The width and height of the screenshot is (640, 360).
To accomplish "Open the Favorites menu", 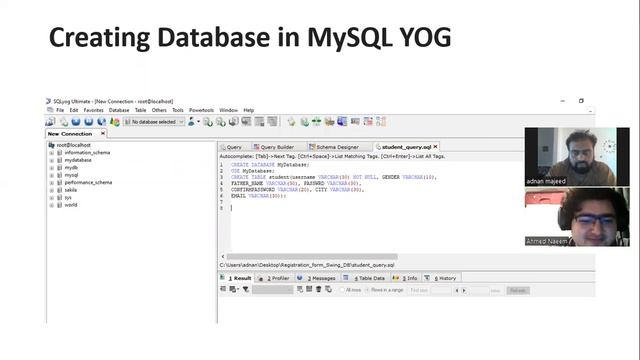I will 93,110.
